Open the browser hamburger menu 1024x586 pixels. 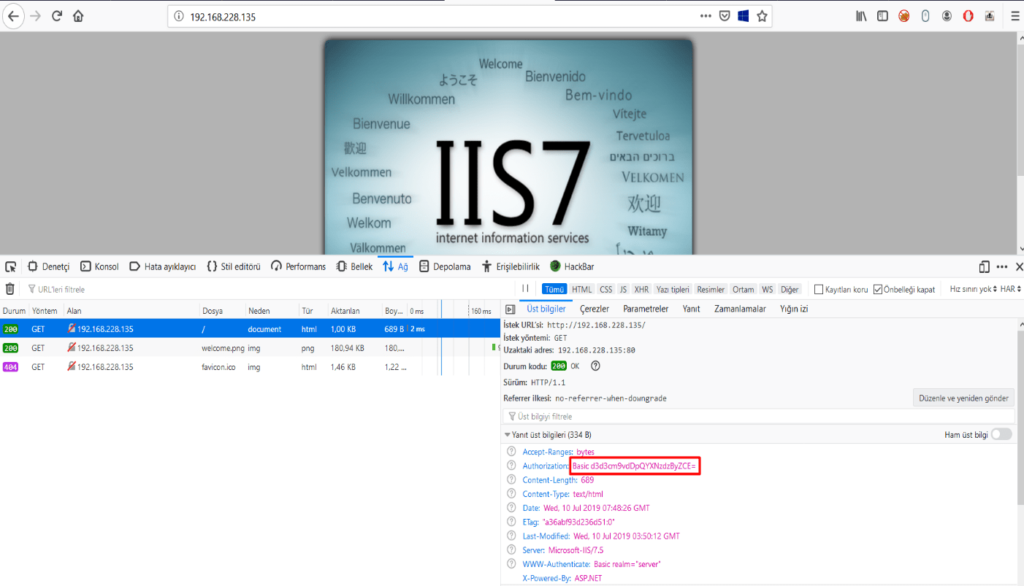(x=1015, y=16)
